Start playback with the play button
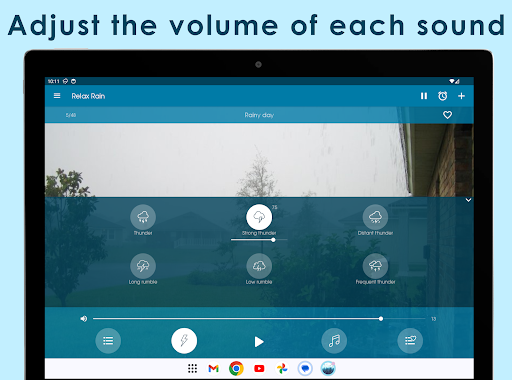This screenshot has width=512, height=380. 259,342
